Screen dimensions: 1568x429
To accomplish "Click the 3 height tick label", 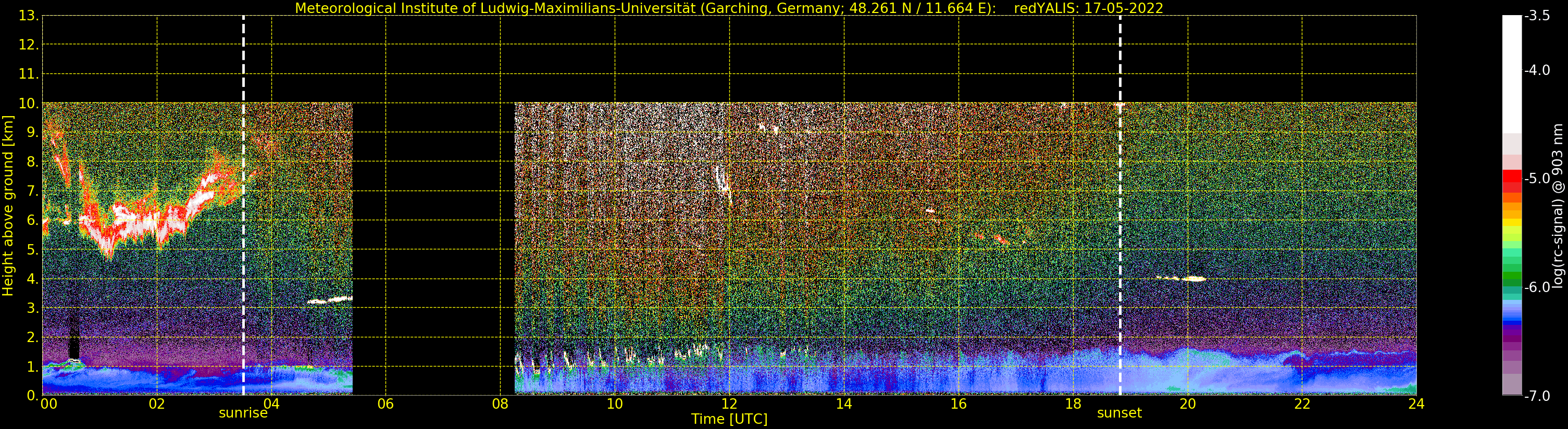I will click(32, 308).
